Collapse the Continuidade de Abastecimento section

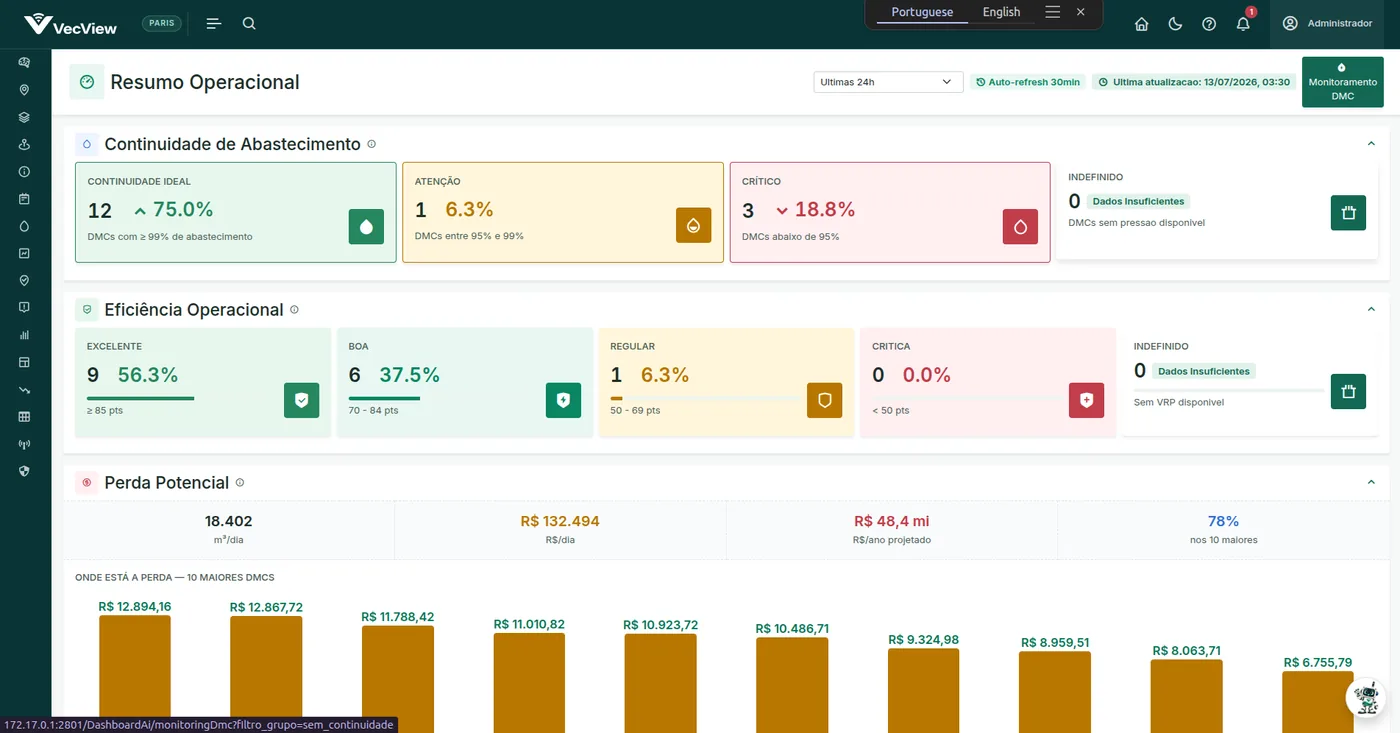(1371, 144)
